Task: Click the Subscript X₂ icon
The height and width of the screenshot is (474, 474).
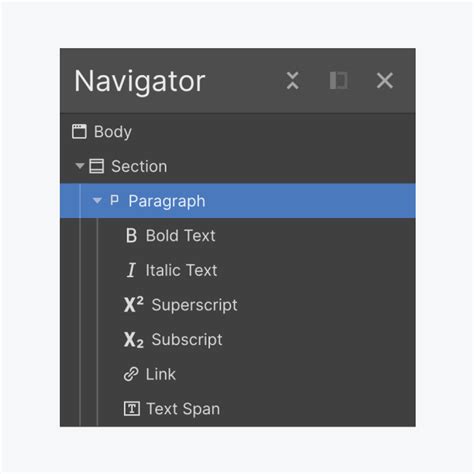Action: click(x=134, y=340)
